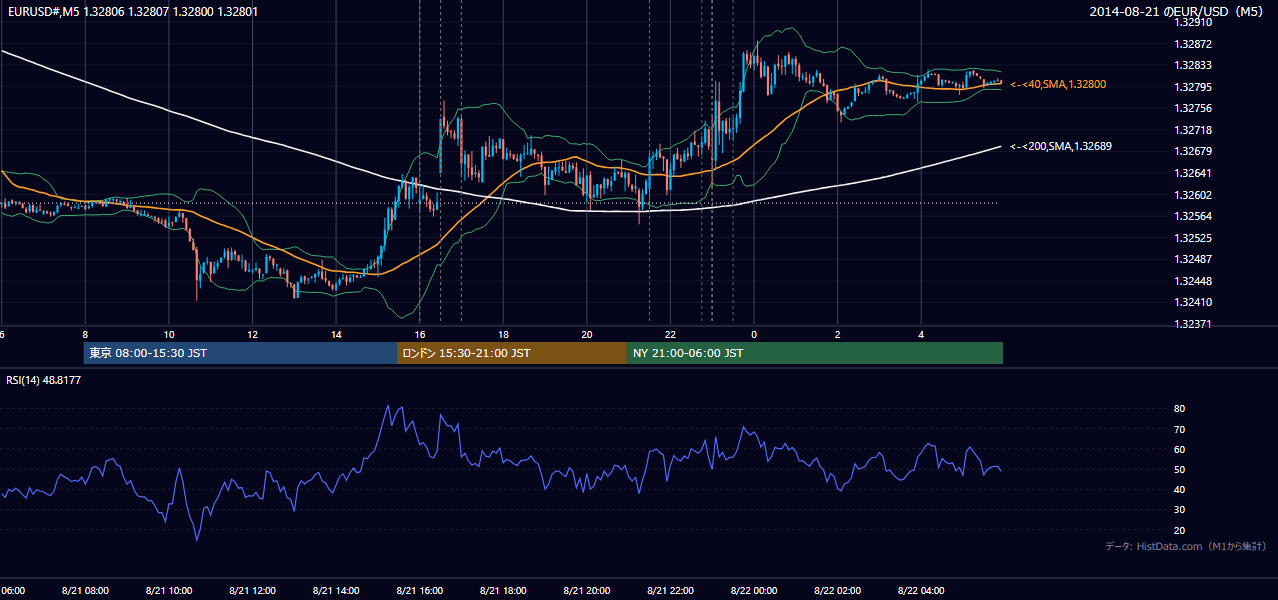The image size is (1278, 600).
Task: Click hour tick 2 under price chart
Action: point(838,334)
